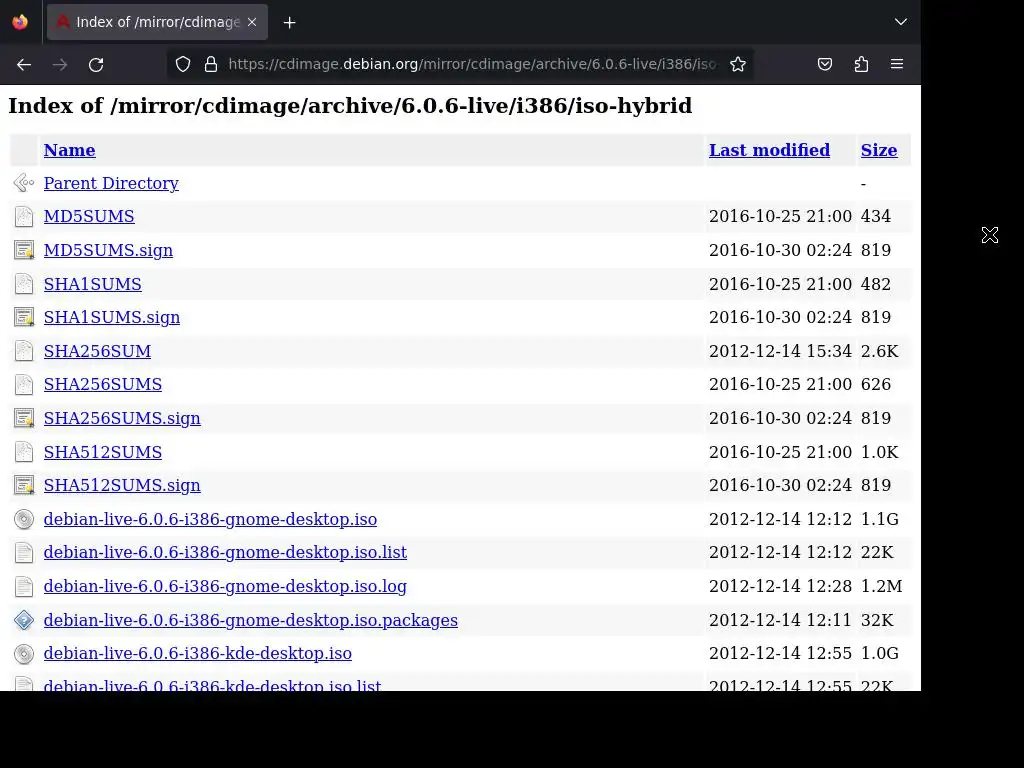Open the SHA1SUMS file link
This screenshot has height=768, width=1024.
93,284
